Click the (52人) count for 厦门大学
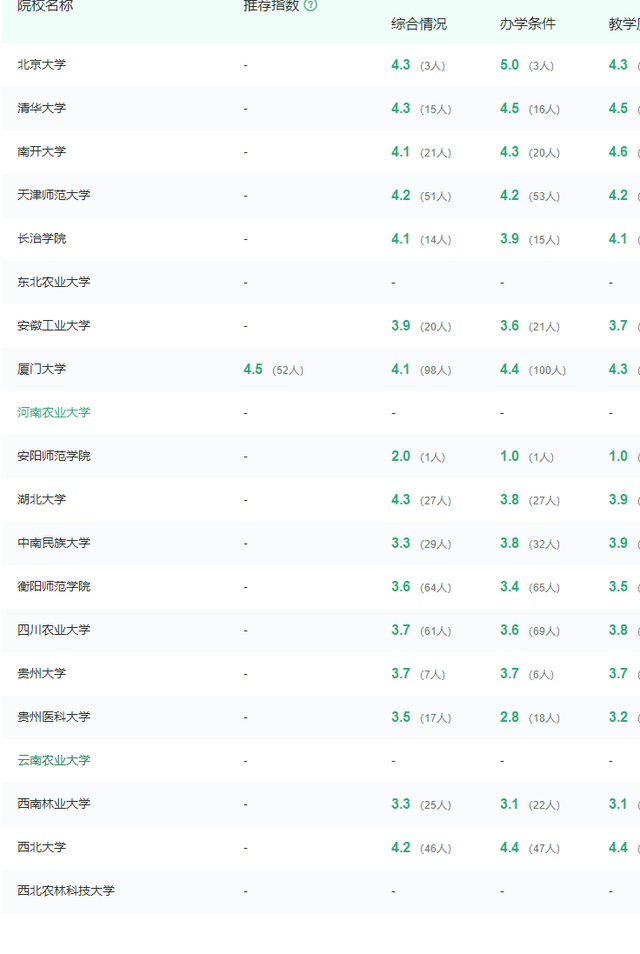Viewport: 640px width, 954px height. pyautogui.click(x=288, y=370)
